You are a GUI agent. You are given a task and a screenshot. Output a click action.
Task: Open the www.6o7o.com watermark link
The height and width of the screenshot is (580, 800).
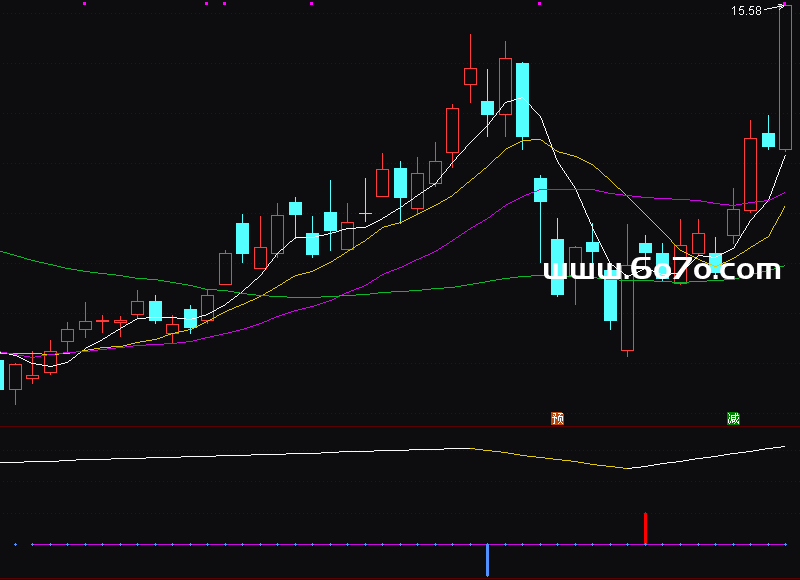pos(661,270)
